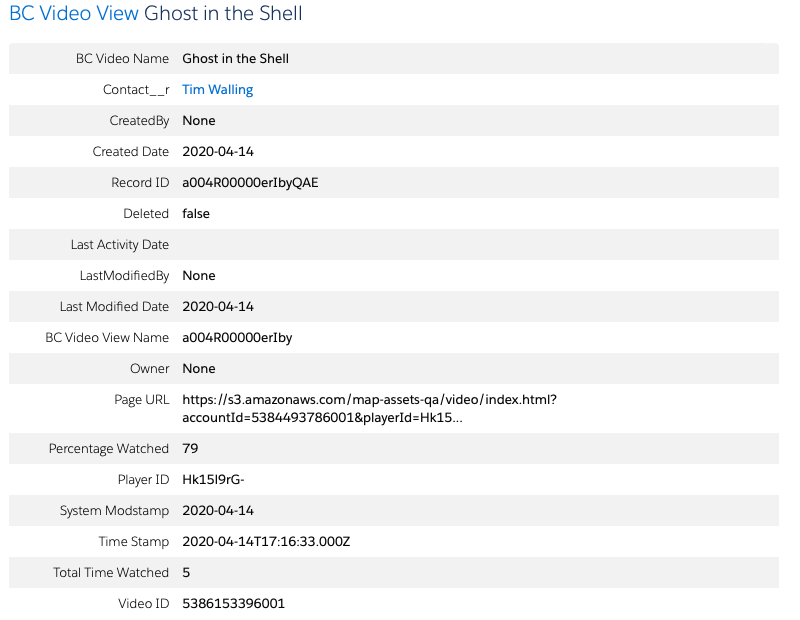Open the Tim Walling contact link

click(217, 90)
